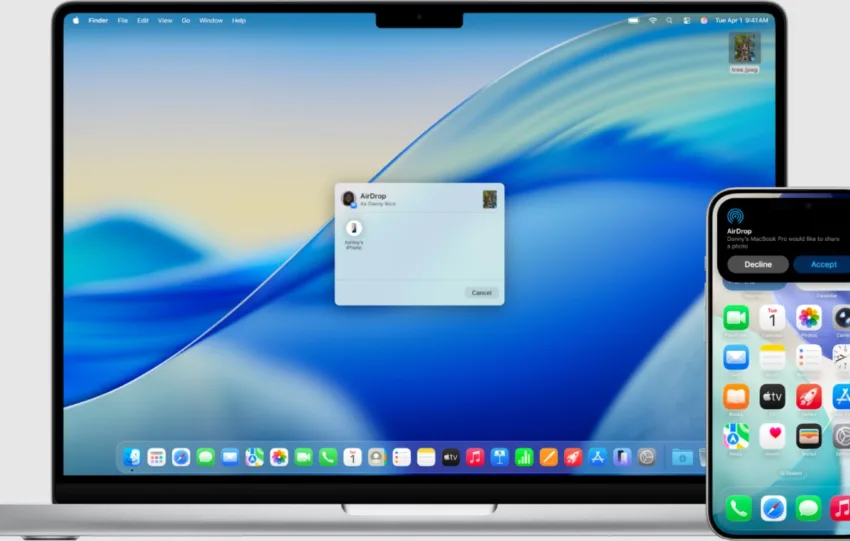The height and width of the screenshot is (541, 850).
Task: Click the date and time in the menu bar
Action: pyautogui.click(x=742, y=20)
